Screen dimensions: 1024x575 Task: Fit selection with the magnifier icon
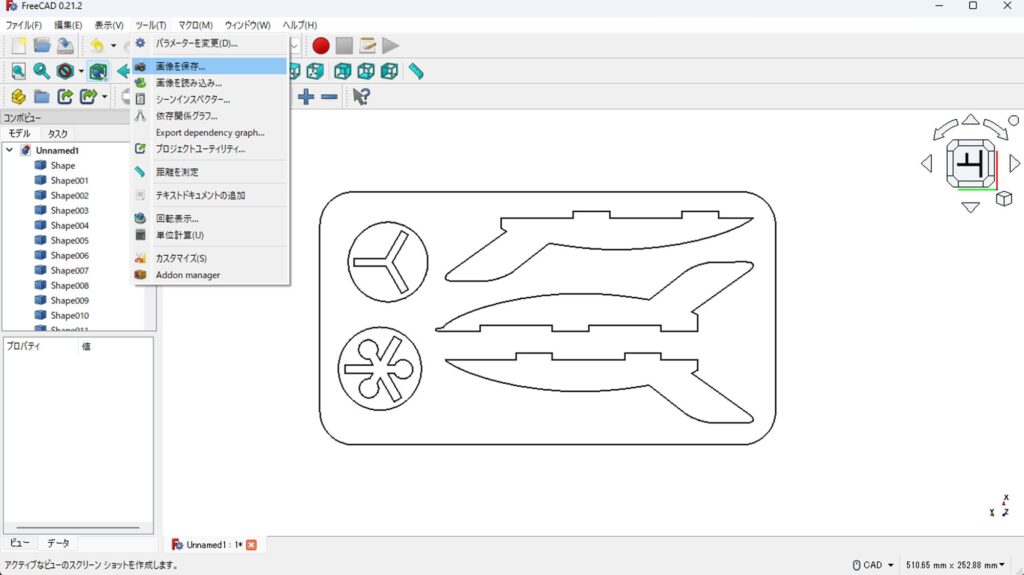pos(42,71)
